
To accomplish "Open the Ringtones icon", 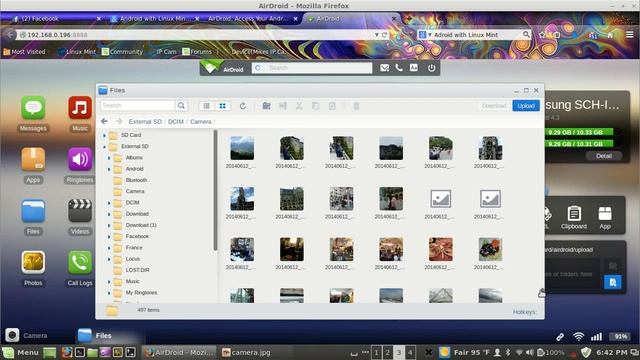I will pyautogui.click(x=80, y=160).
